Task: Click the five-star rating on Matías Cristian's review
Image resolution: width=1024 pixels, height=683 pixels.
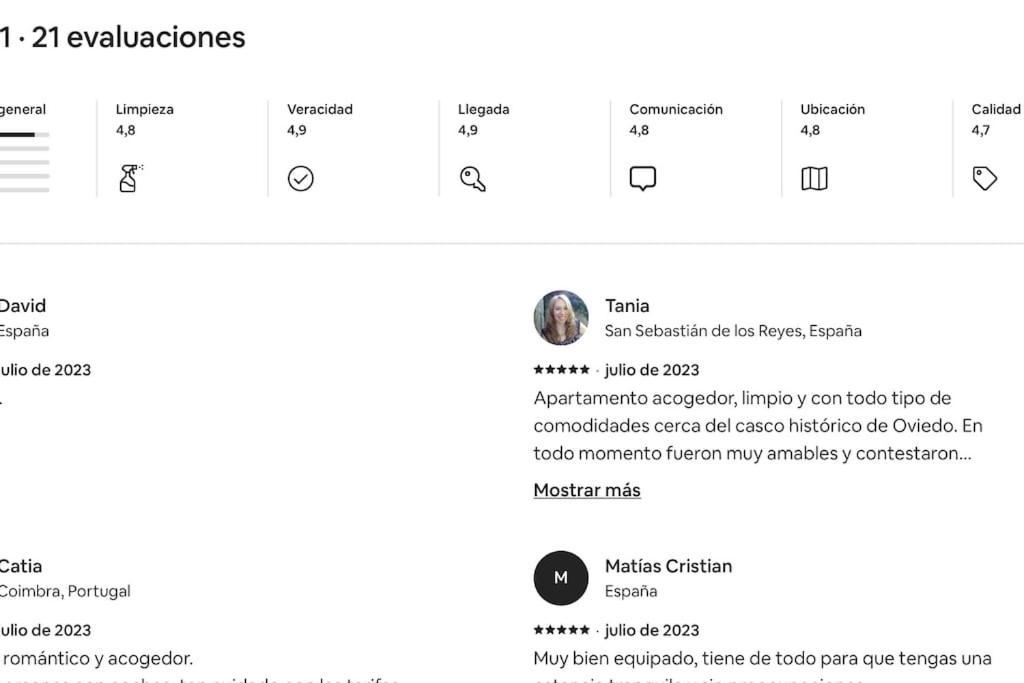Action: (562, 630)
